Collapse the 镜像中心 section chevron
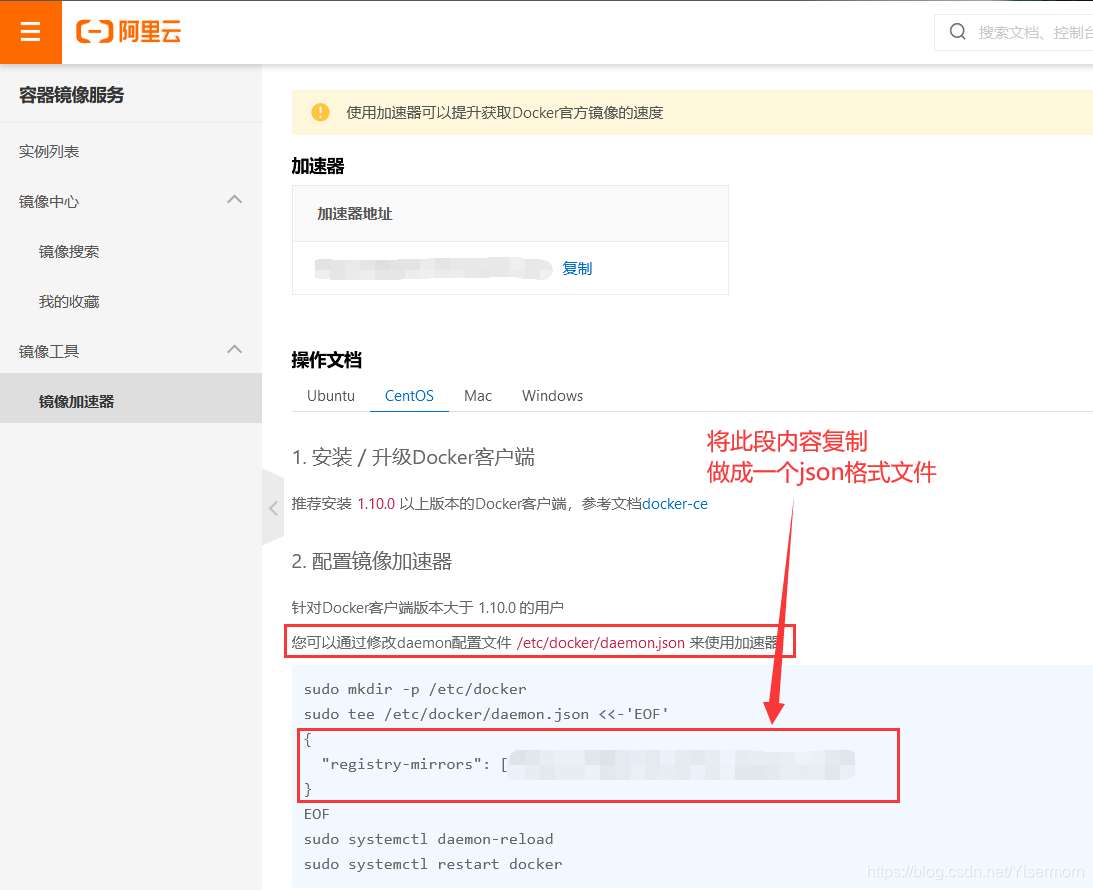The image size is (1093, 890). click(x=235, y=199)
